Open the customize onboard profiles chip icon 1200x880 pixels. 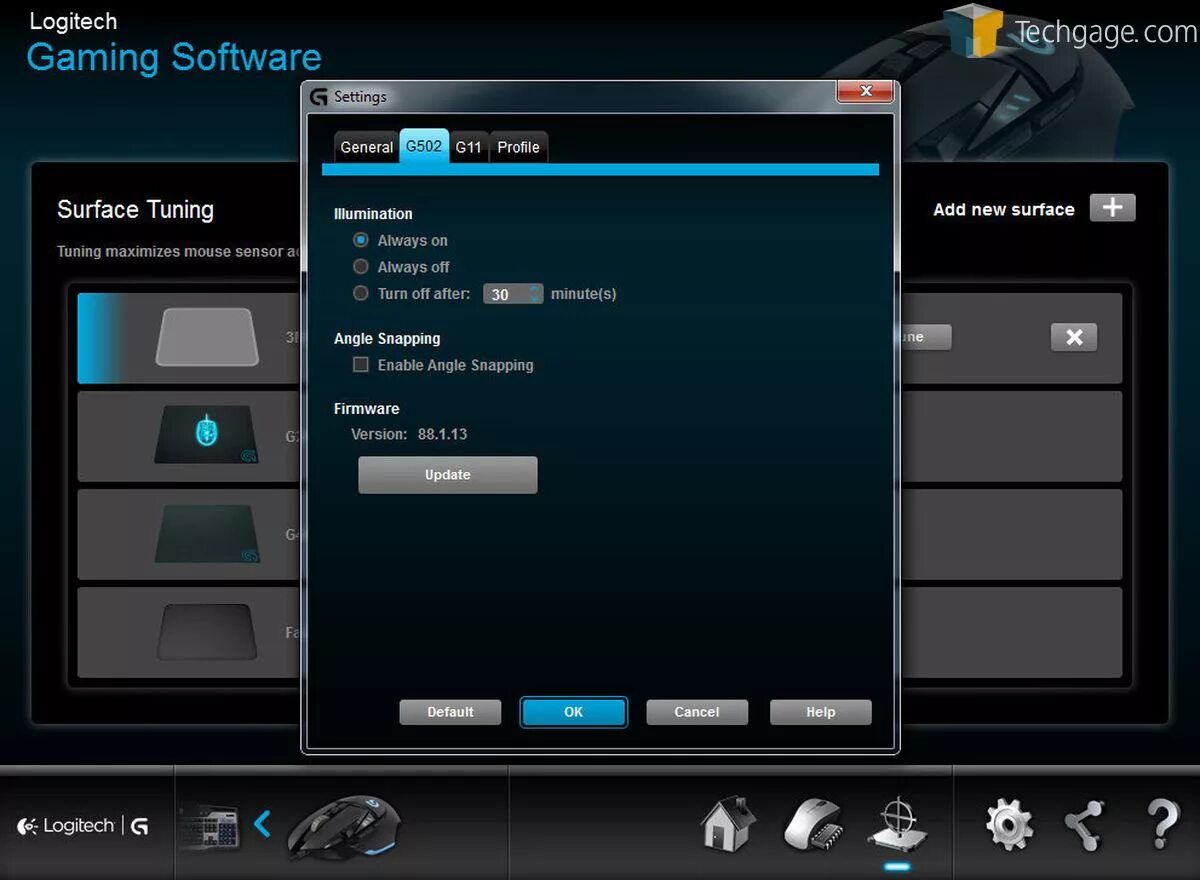812,825
